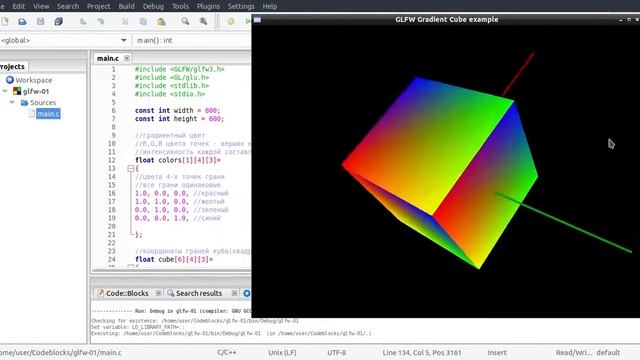Close the Search results log tab
Screen dimensions: 640x360
pos(234,293)
